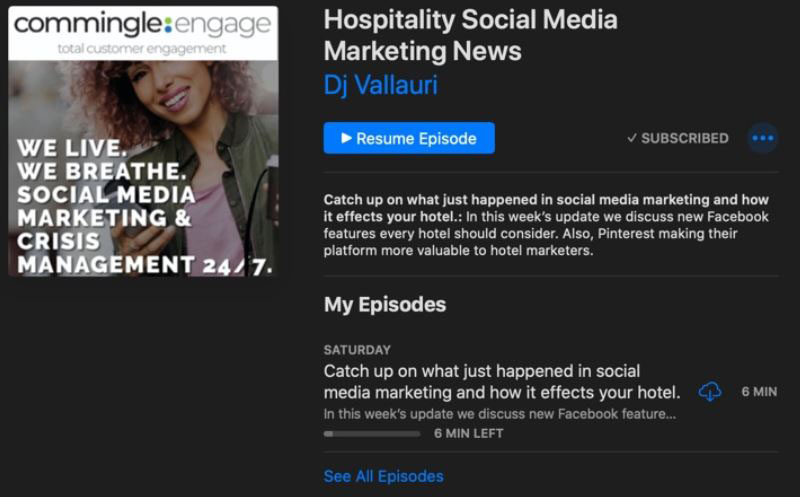800x497 pixels.
Task: Click the checkmark beside SUBSCRIBED
Action: coord(632,138)
